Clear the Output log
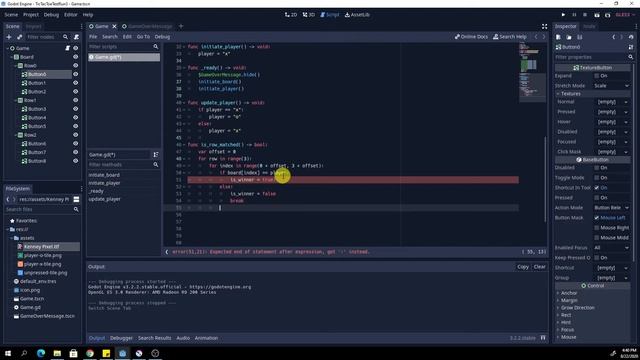 540,267
